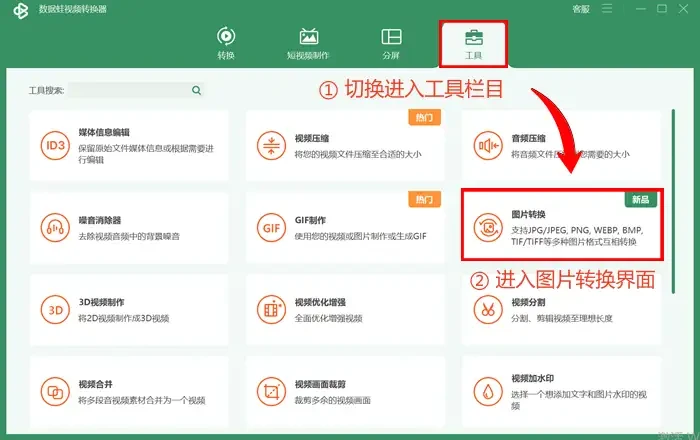The height and width of the screenshot is (440, 700).
Task: Click the 图片转换 image convert icon
Action: [x=488, y=228]
